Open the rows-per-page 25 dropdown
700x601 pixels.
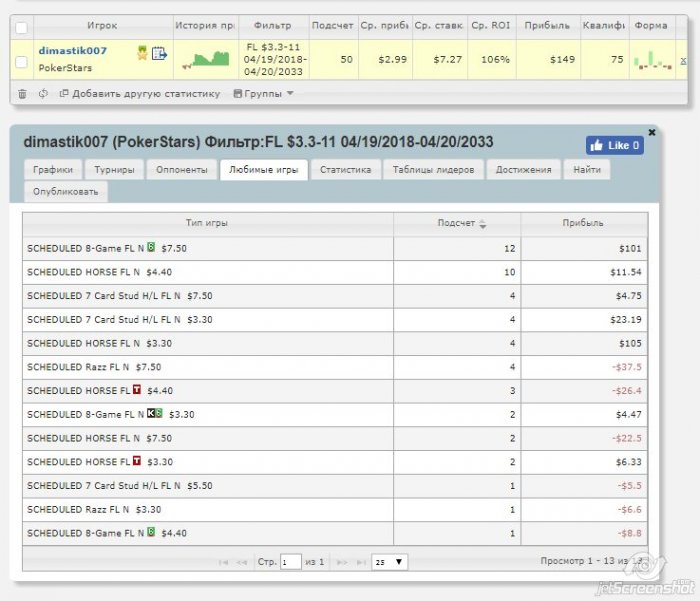[x=389, y=562]
